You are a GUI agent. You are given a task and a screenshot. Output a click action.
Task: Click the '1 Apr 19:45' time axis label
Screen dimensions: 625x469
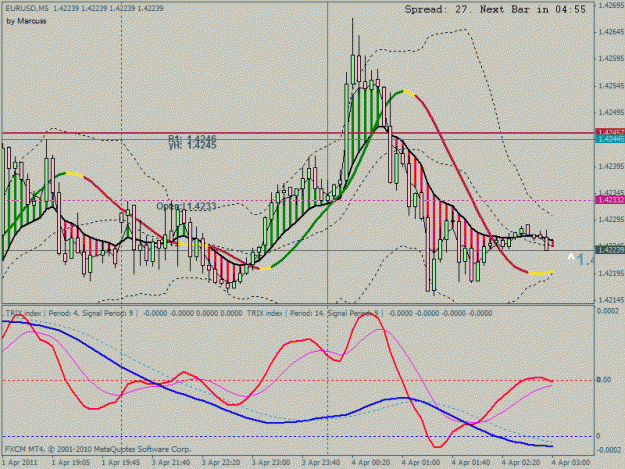click(x=121, y=463)
